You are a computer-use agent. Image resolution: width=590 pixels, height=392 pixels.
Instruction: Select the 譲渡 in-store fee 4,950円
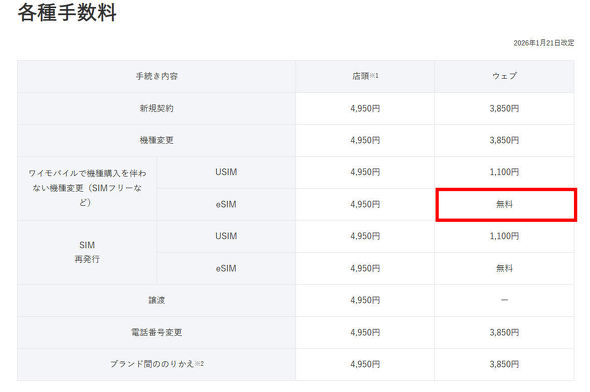pyautogui.click(x=365, y=300)
